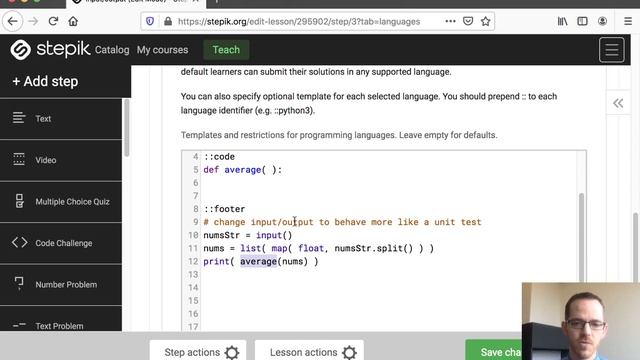
Task: Select the Text step type
Action: 61,118
